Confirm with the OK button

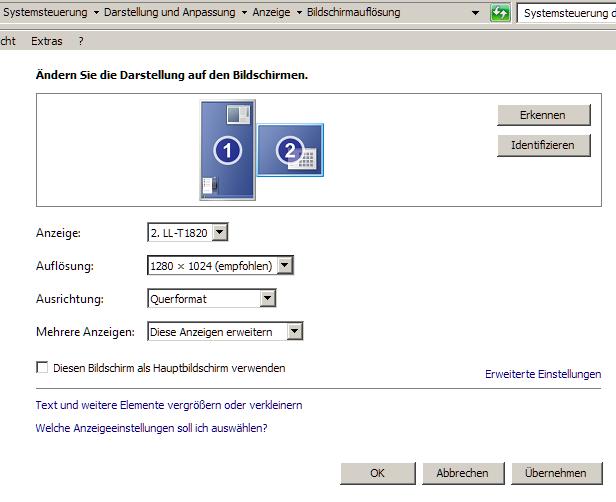378,473
